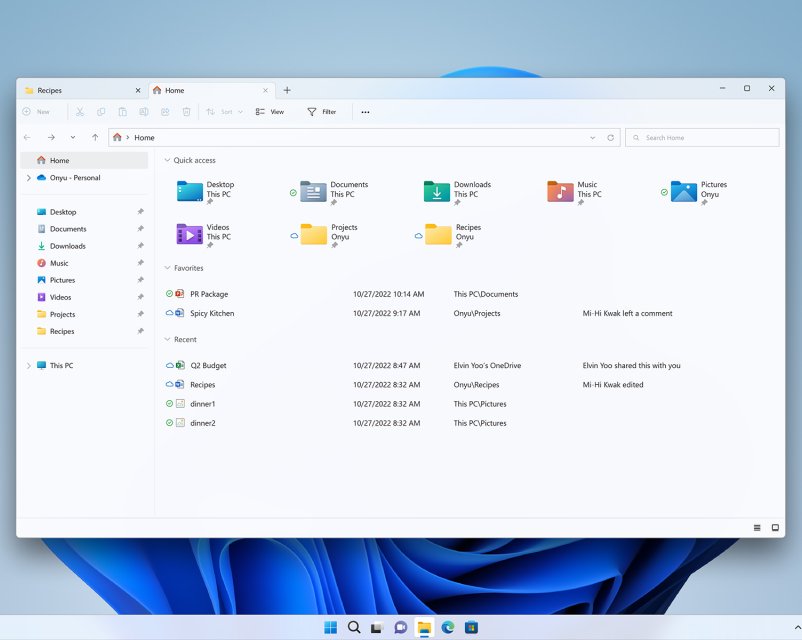Click the Paste clipboard icon
802x640 pixels.
pyautogui.click(x=123, y=112)
